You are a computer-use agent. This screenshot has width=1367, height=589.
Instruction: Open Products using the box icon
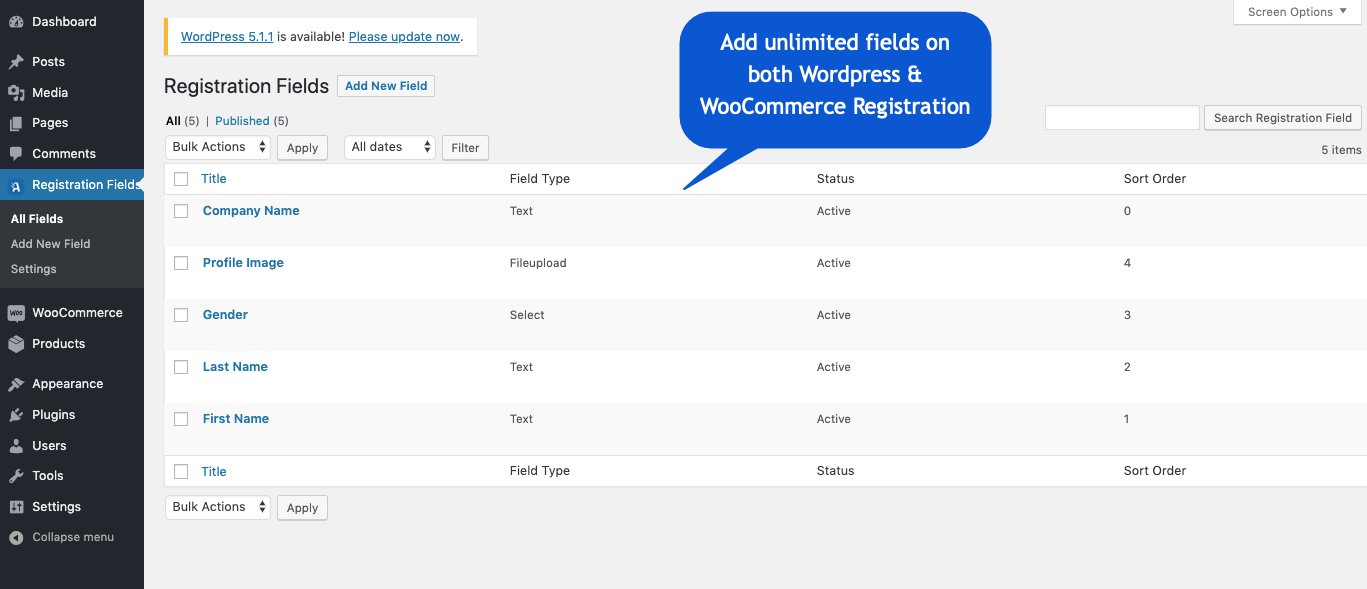(x=16, y=343)
